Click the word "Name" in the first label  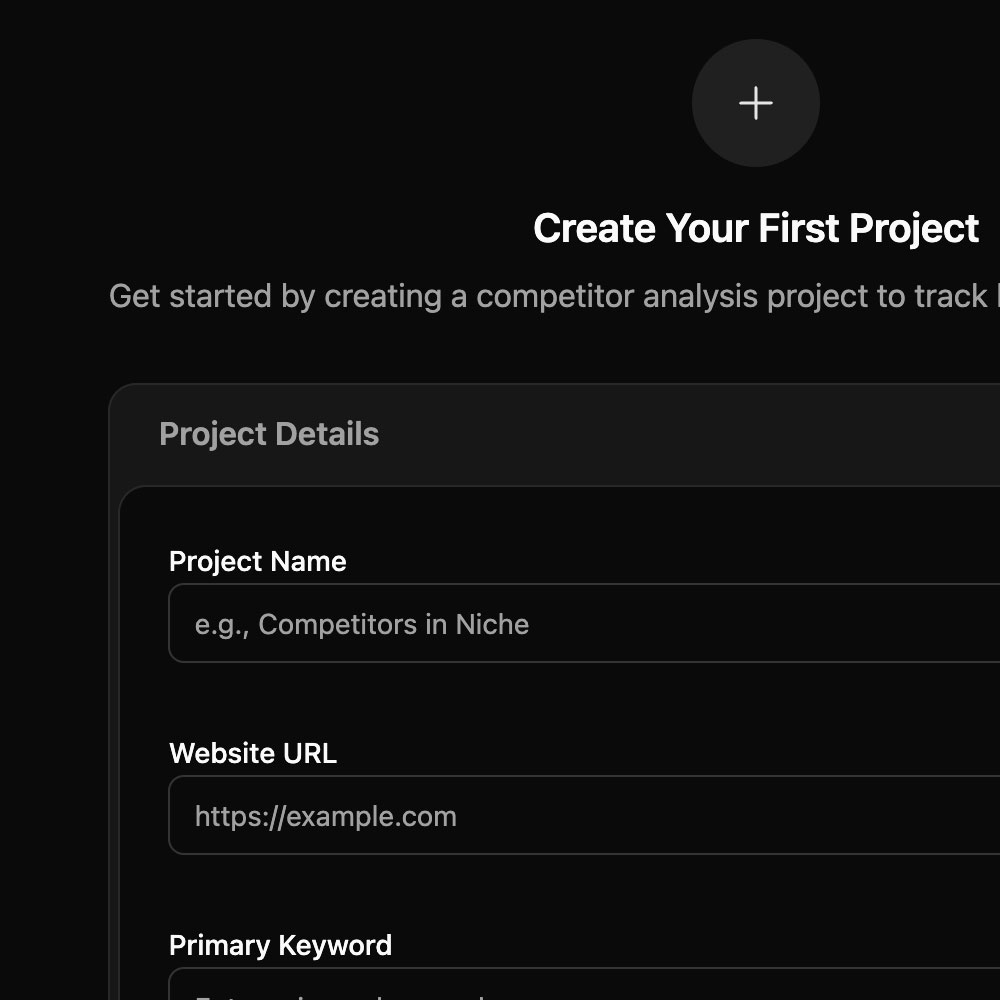pyautogui.click(x=313, y=562)
